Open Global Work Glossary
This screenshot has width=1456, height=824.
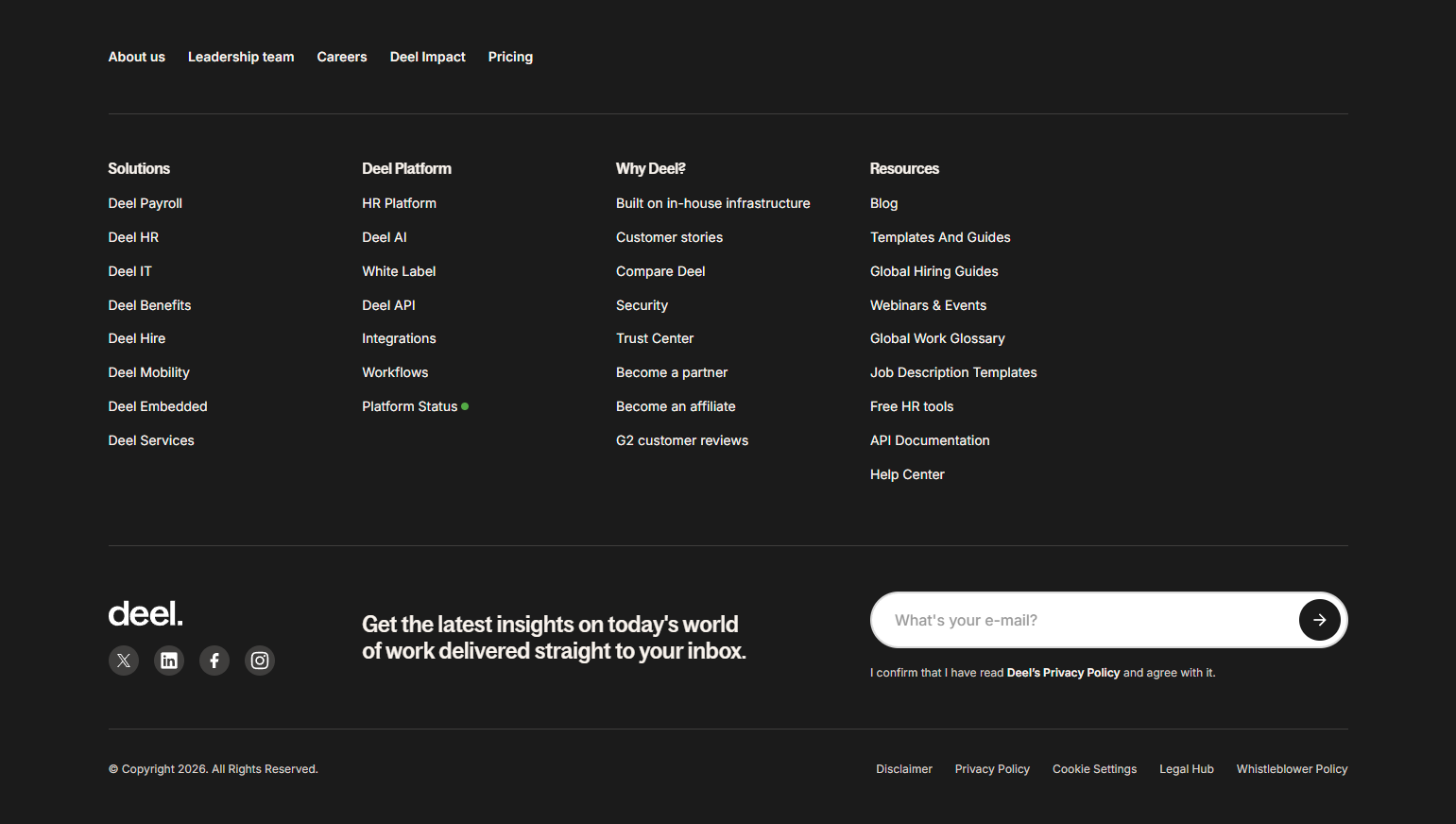coord(937,338)
